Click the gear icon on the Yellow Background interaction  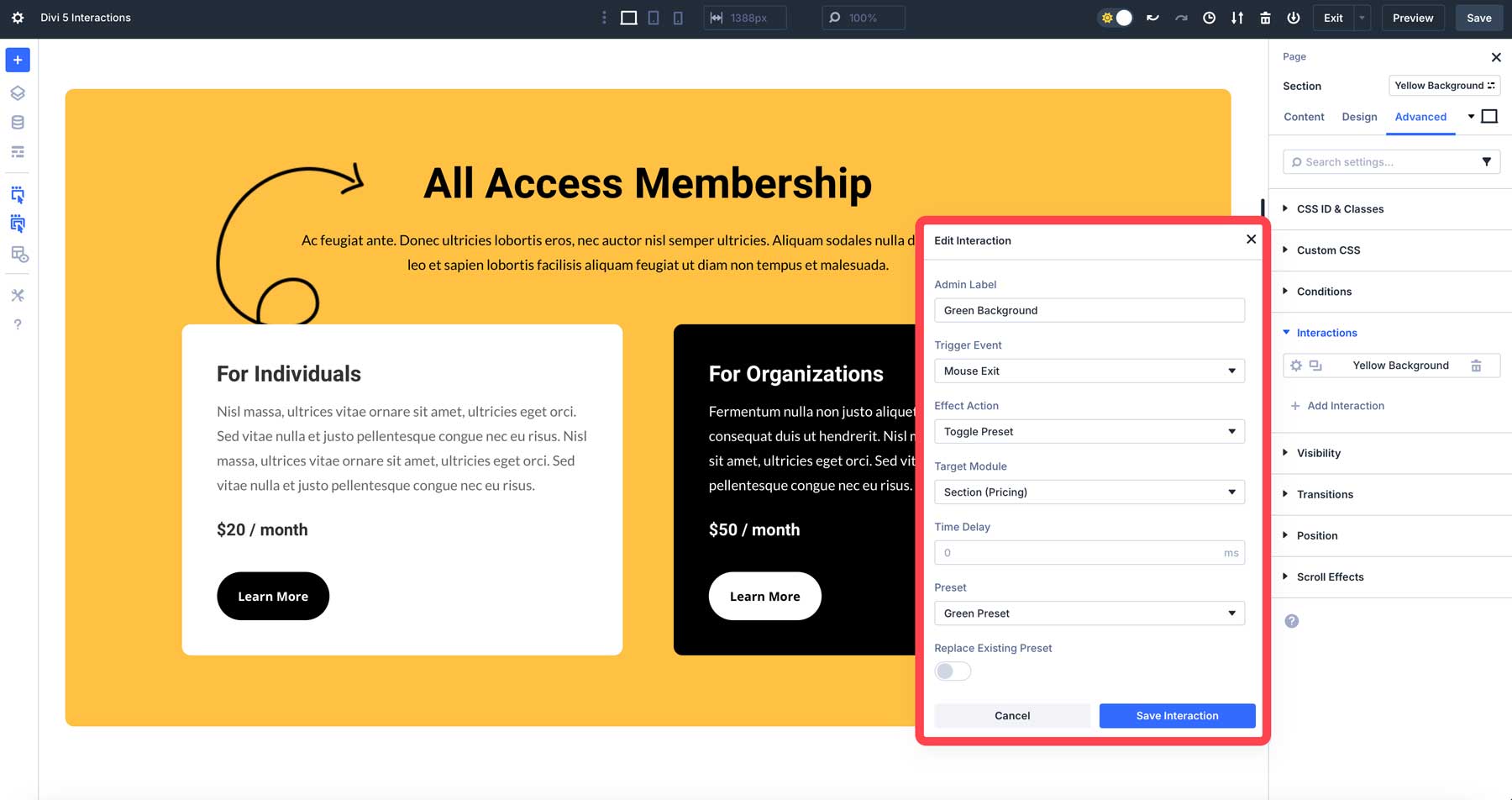tap(1296, 366)
